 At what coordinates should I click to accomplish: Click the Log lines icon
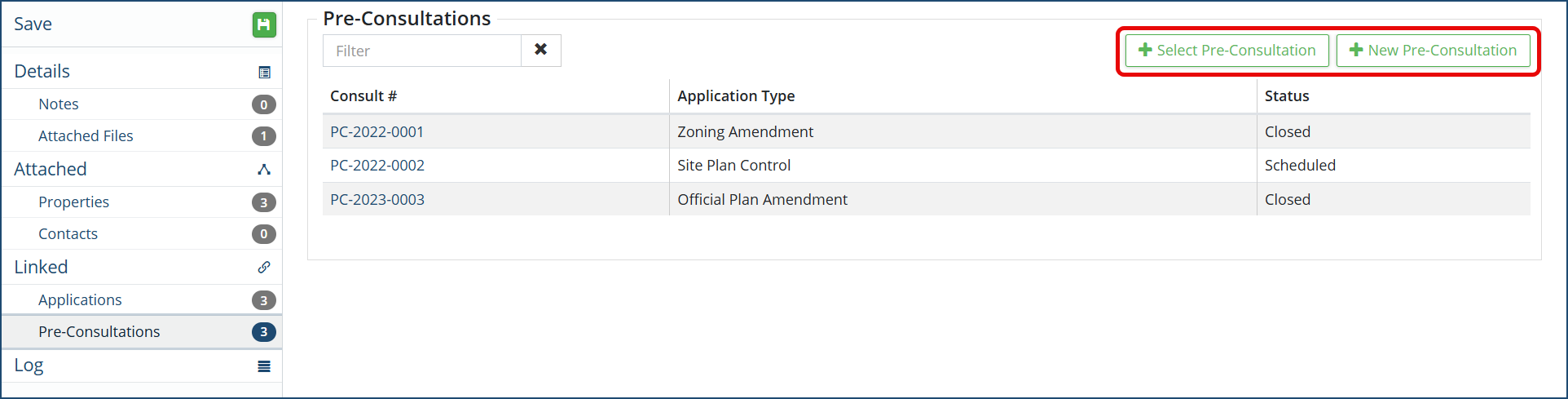coord(264,366)
